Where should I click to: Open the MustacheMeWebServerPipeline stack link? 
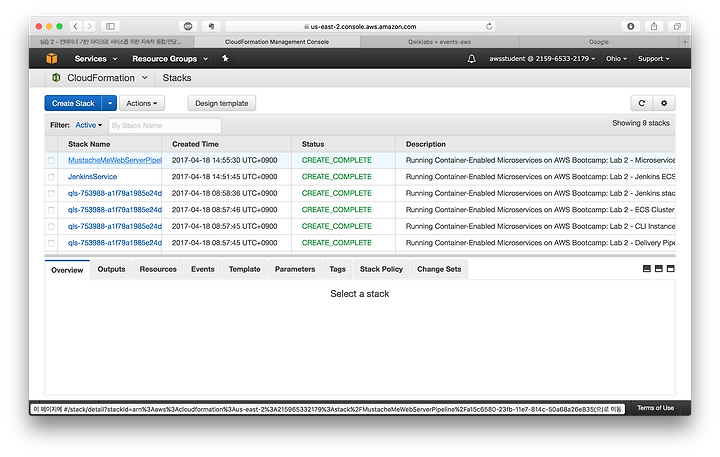point(115,160)
